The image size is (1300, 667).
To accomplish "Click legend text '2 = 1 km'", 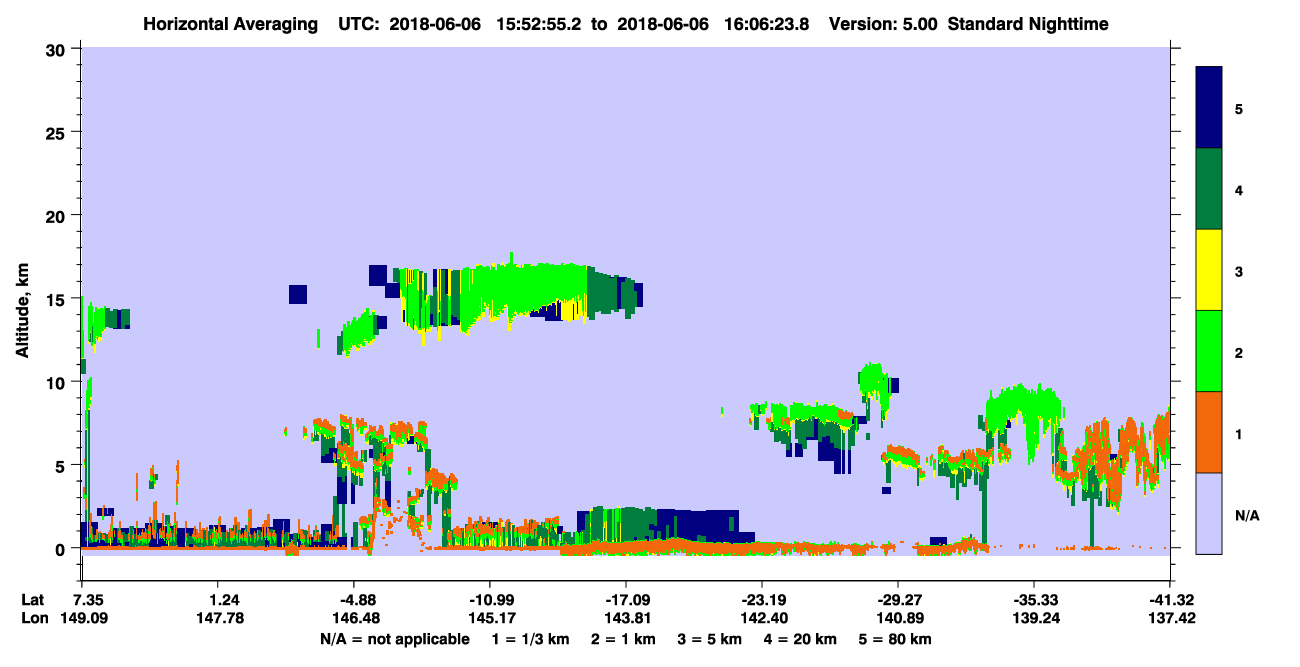I will click(623, 639).
